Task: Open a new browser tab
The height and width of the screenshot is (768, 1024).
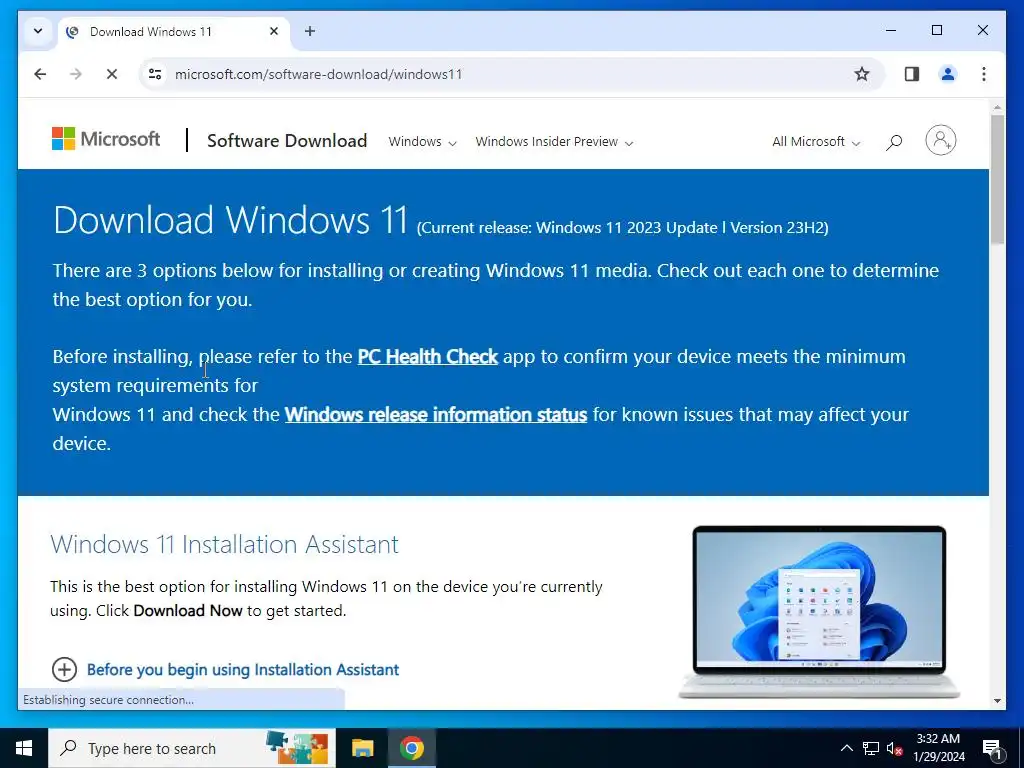Action: coord(310,31)
